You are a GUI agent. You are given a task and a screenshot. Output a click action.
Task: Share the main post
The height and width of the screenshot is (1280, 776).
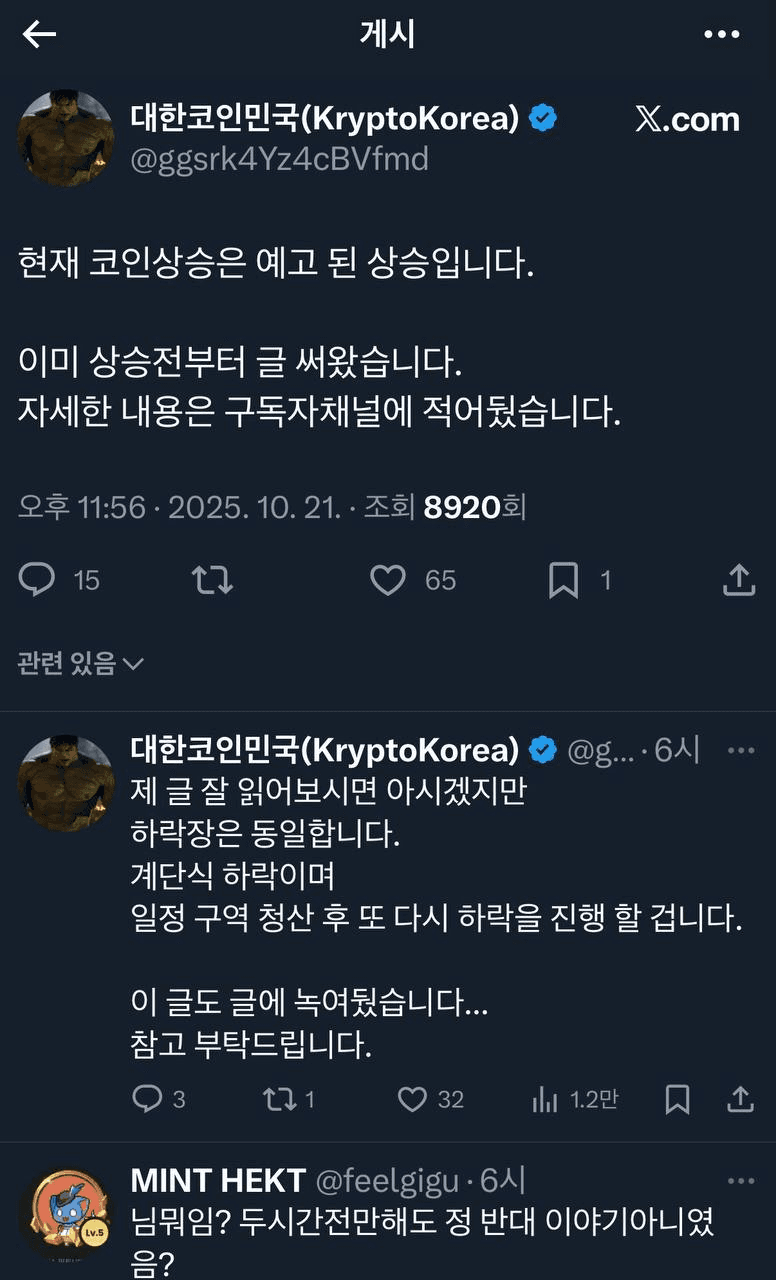738,579
